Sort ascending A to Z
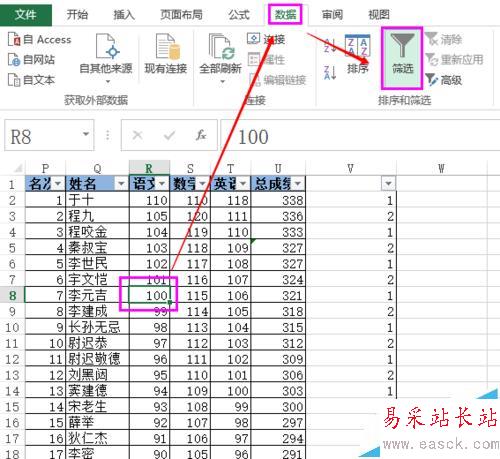Screen dimensions: 500x459 [x=330, y=46]
